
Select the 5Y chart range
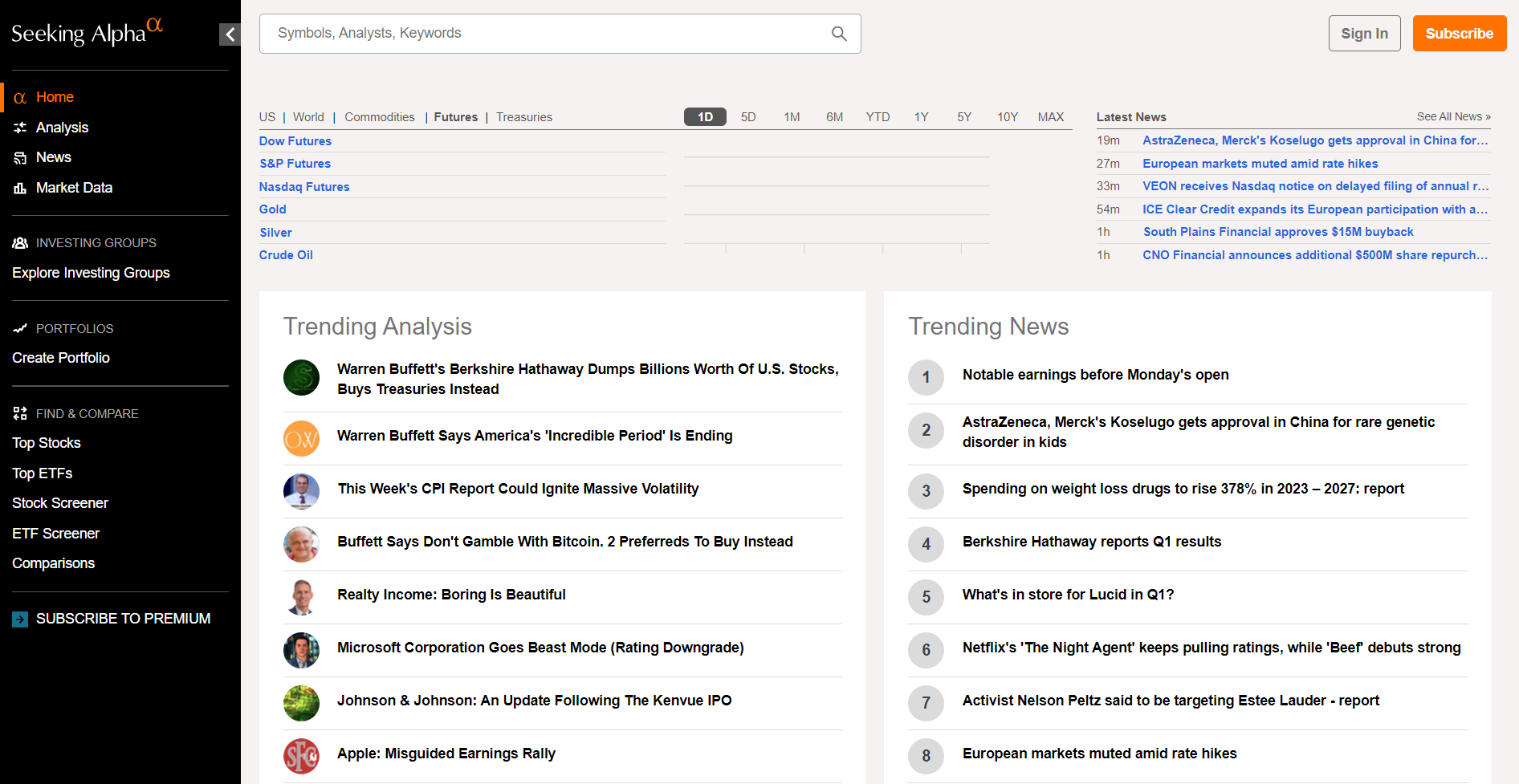[x=964, y=117]
